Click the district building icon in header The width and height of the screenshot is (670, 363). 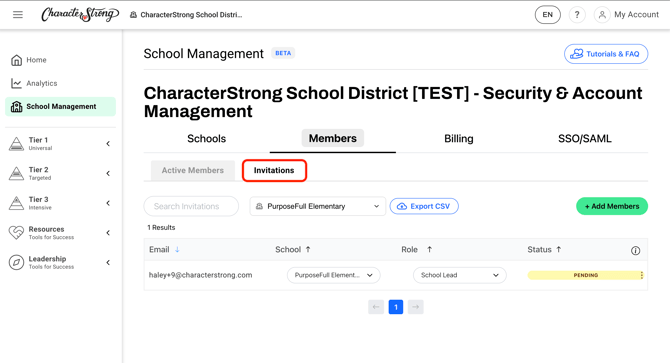click(133, 15)
